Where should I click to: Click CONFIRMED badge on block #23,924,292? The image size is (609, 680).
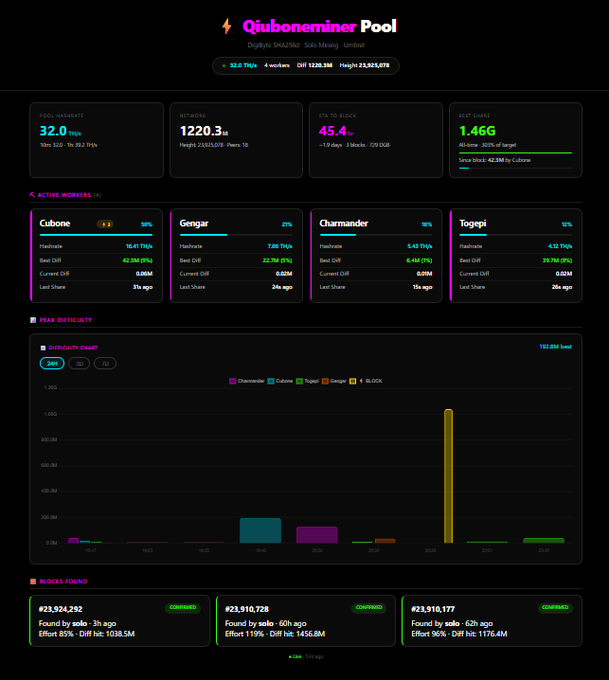pyautogui.click(x=183, y=608)
